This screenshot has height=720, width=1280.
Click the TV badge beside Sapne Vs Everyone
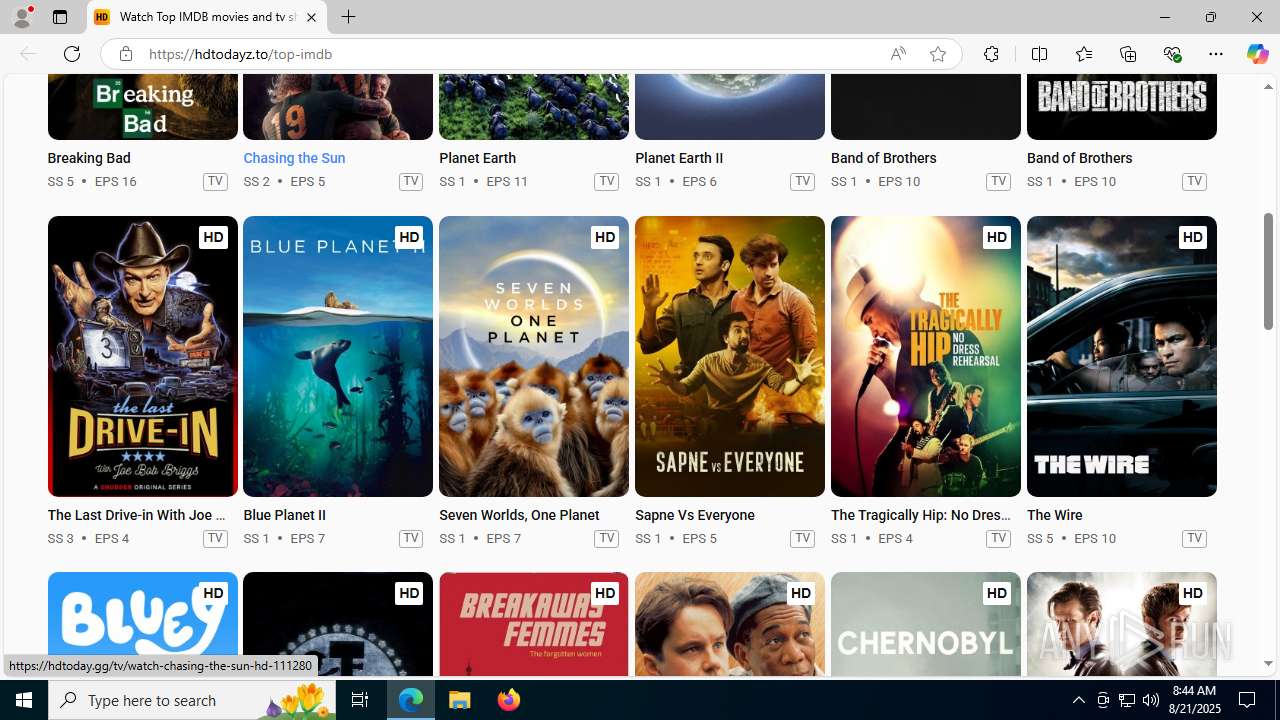[x=802, y=538]
